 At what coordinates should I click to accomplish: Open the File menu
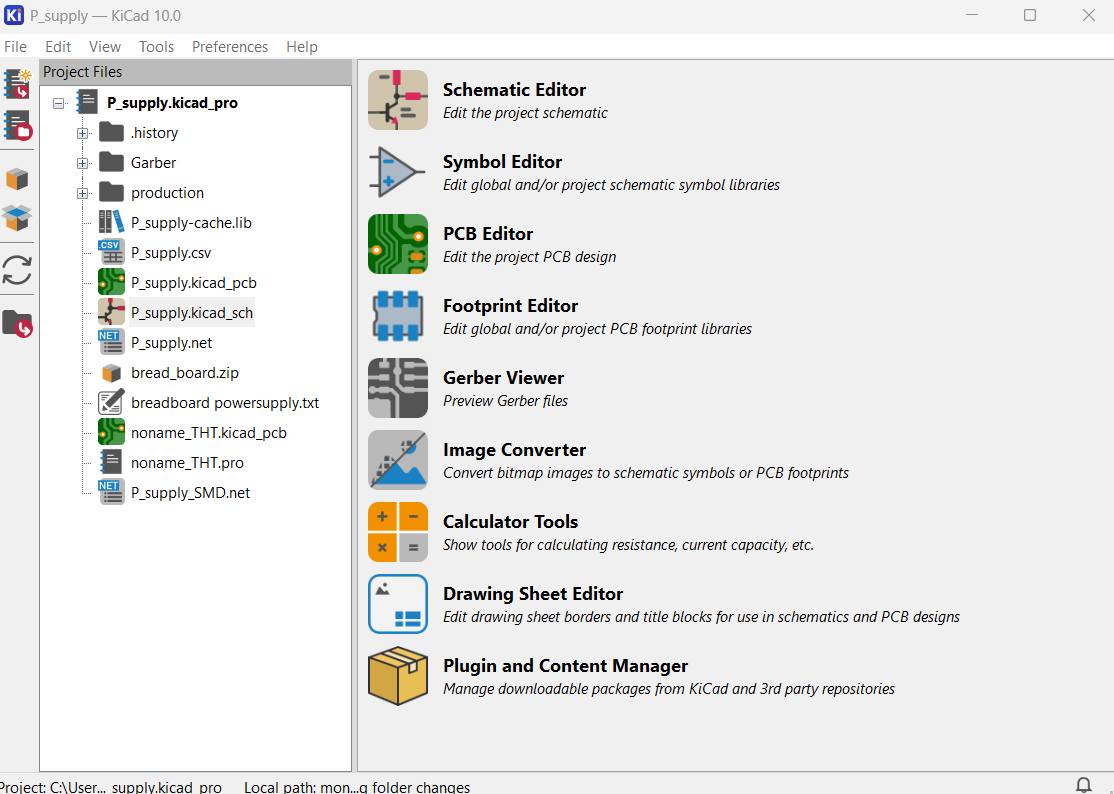(x=16, y=47)
